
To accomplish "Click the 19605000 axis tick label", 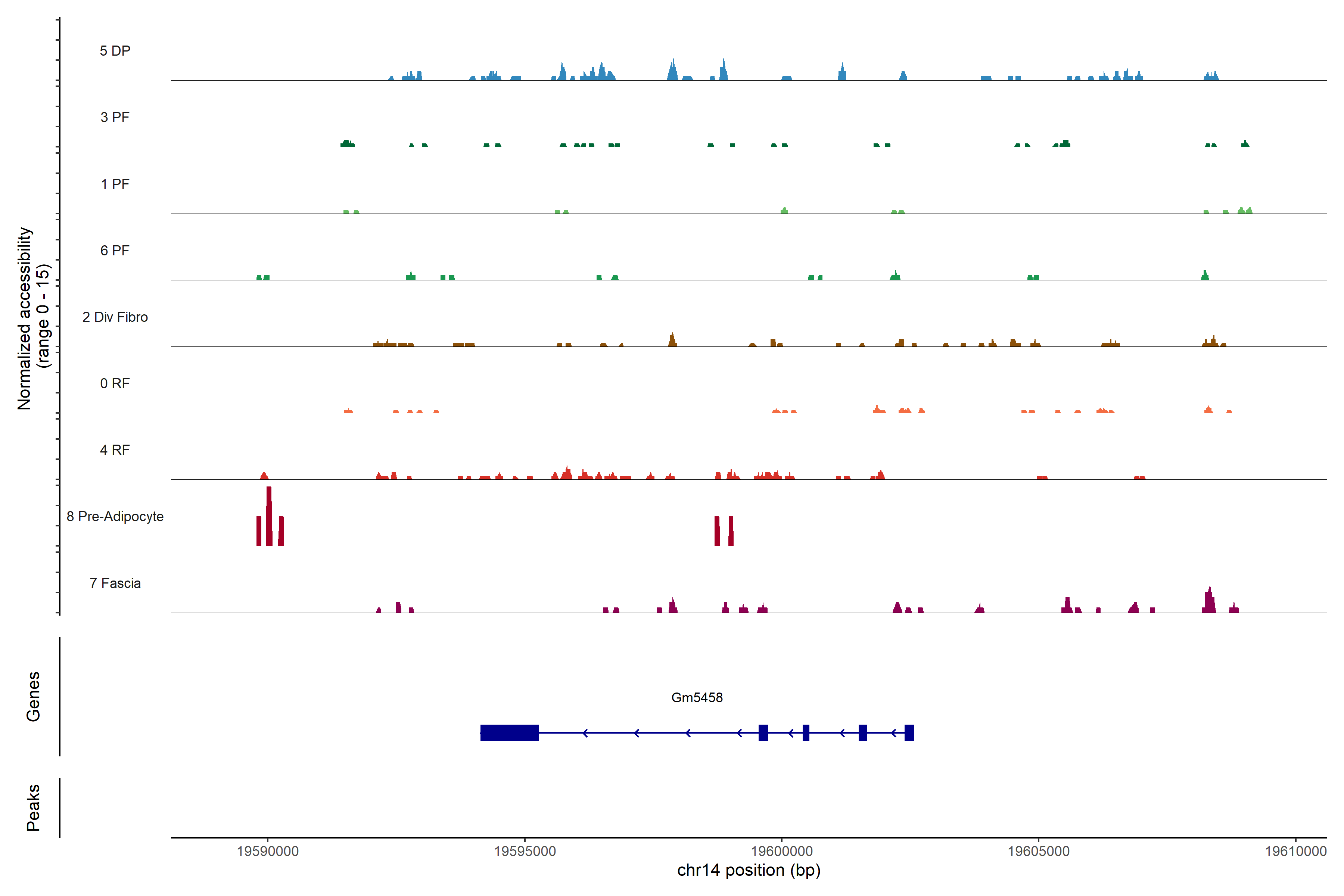I will [x=1038, y=851].
